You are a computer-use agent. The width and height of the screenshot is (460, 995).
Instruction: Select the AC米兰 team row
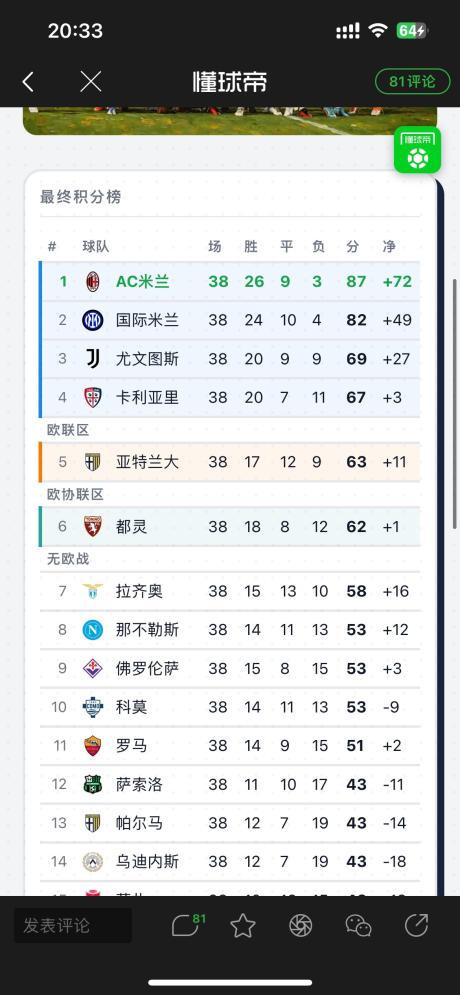tap(230, 281)
